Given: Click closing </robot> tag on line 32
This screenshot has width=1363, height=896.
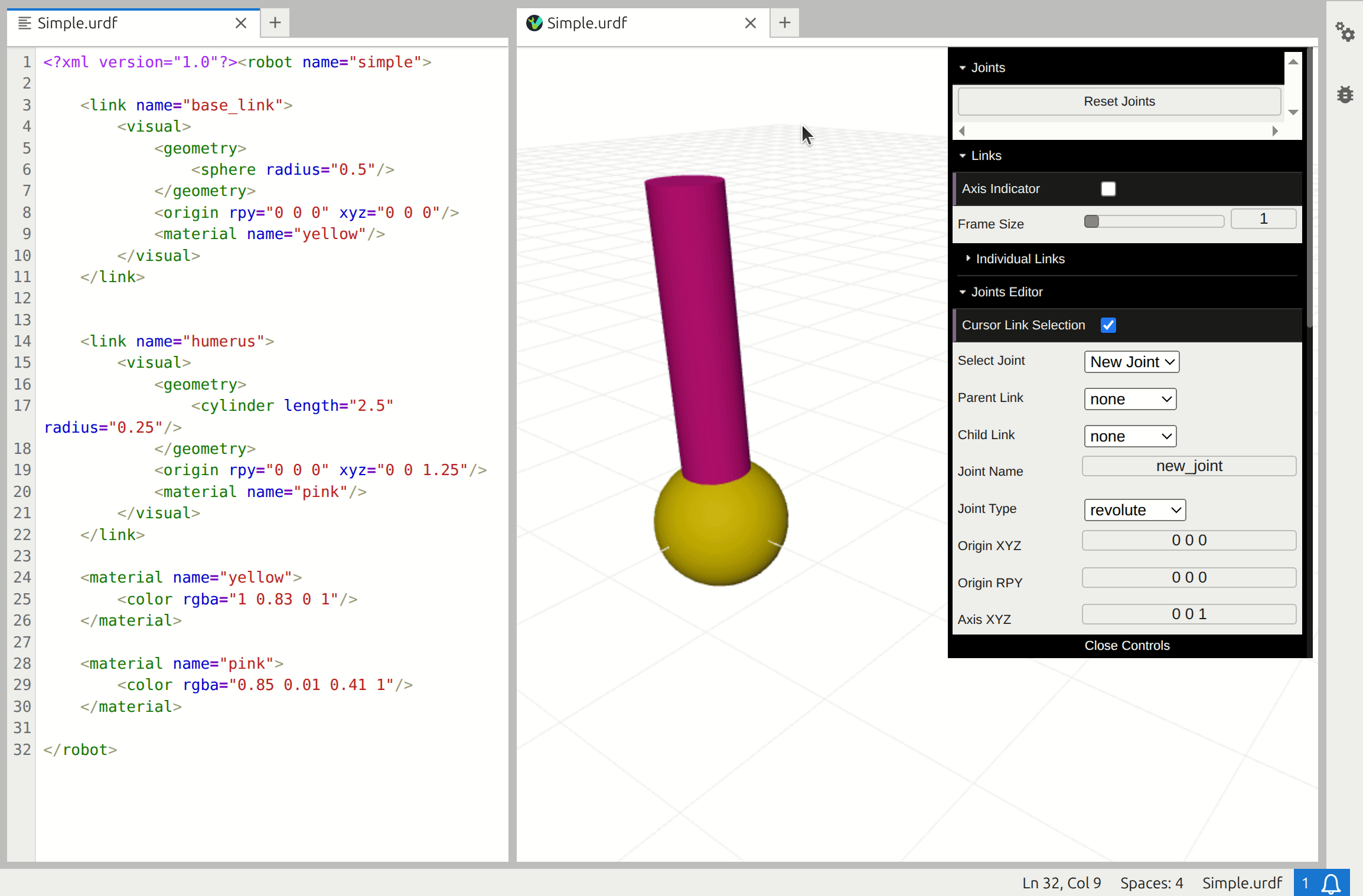Looking at the screenshot, I should 80,750.
